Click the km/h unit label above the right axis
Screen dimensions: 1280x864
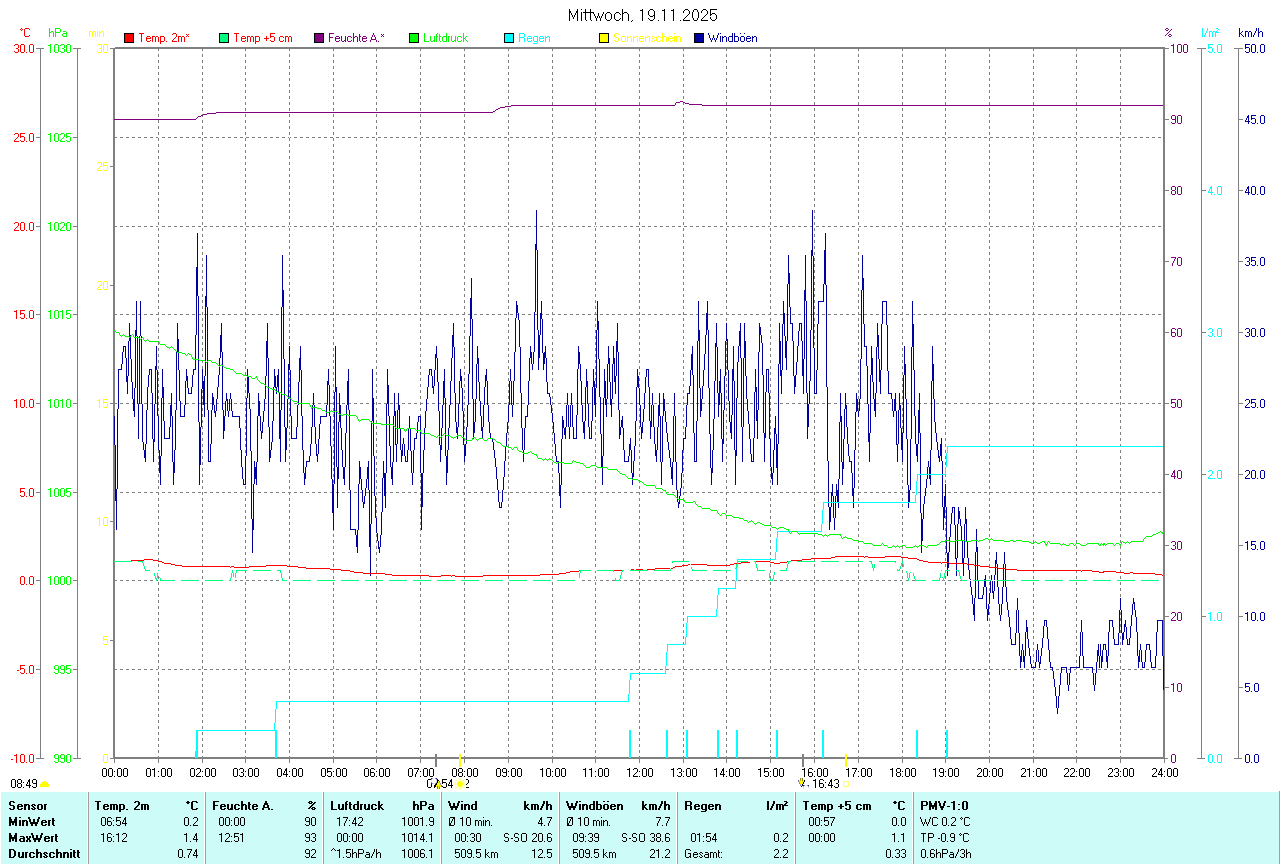click(x=1250, y=33)
